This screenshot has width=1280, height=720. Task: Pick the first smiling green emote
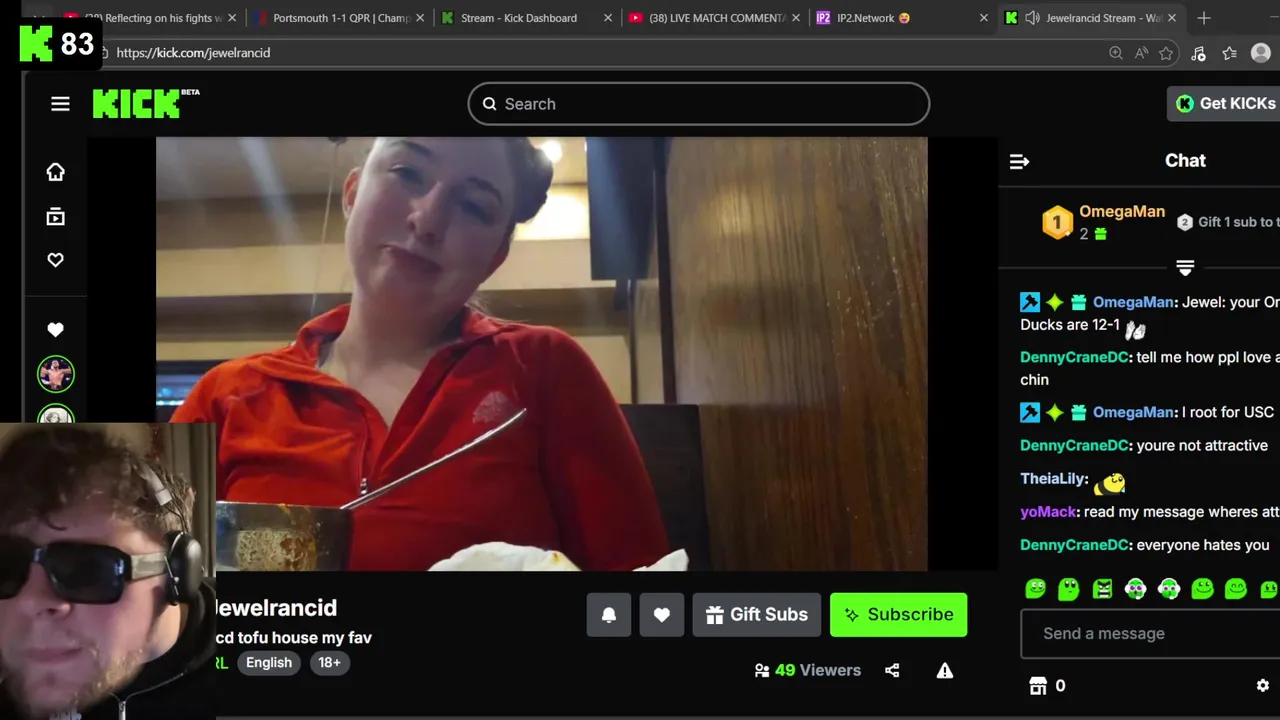click(x=1035, y=589)
